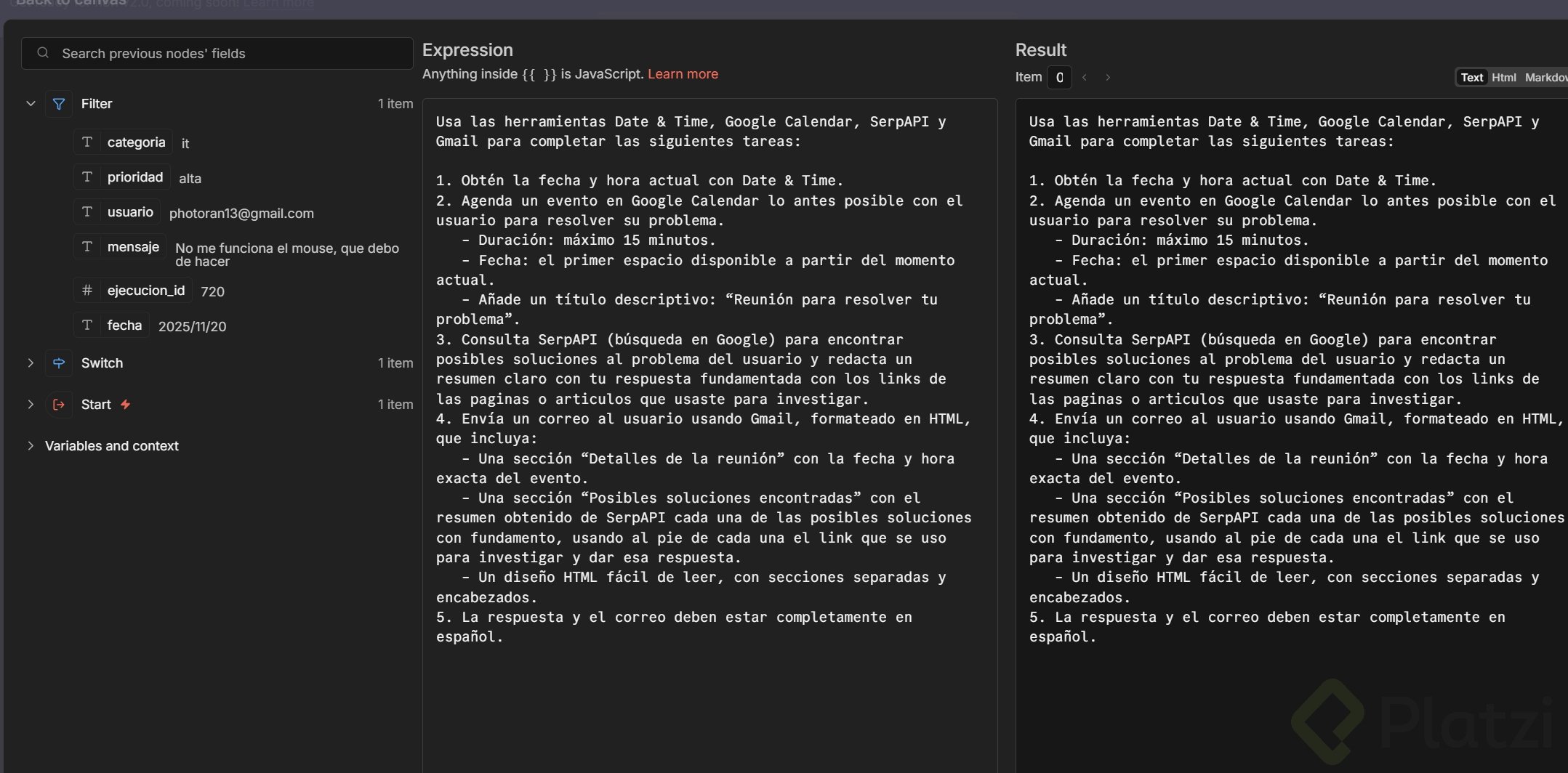Click the '1 item' count for Filter
This screenshot has height=773, width=1568.
coord(395,104)
